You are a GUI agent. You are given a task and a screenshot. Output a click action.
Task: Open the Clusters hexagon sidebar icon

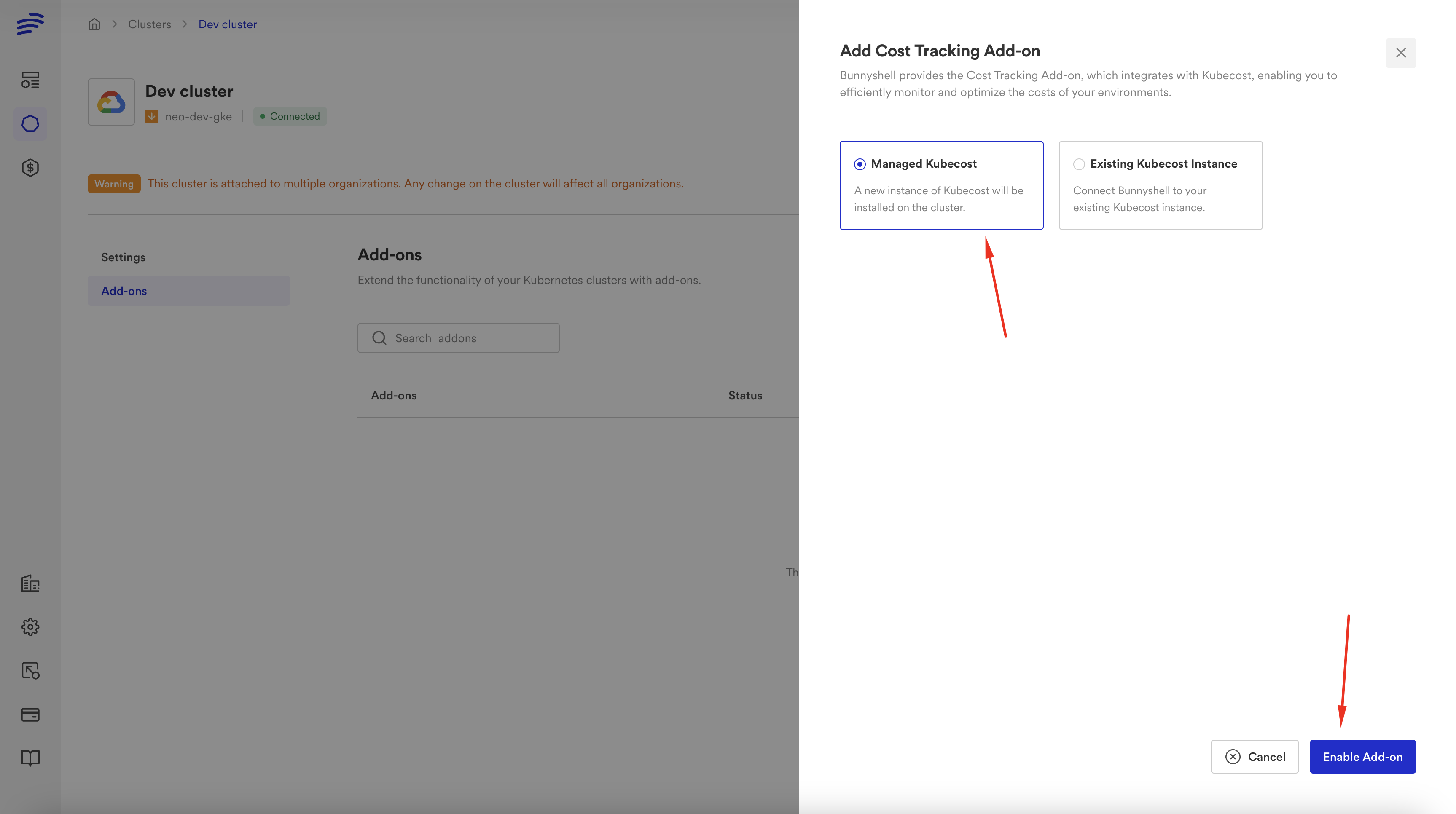coord(30,124)
